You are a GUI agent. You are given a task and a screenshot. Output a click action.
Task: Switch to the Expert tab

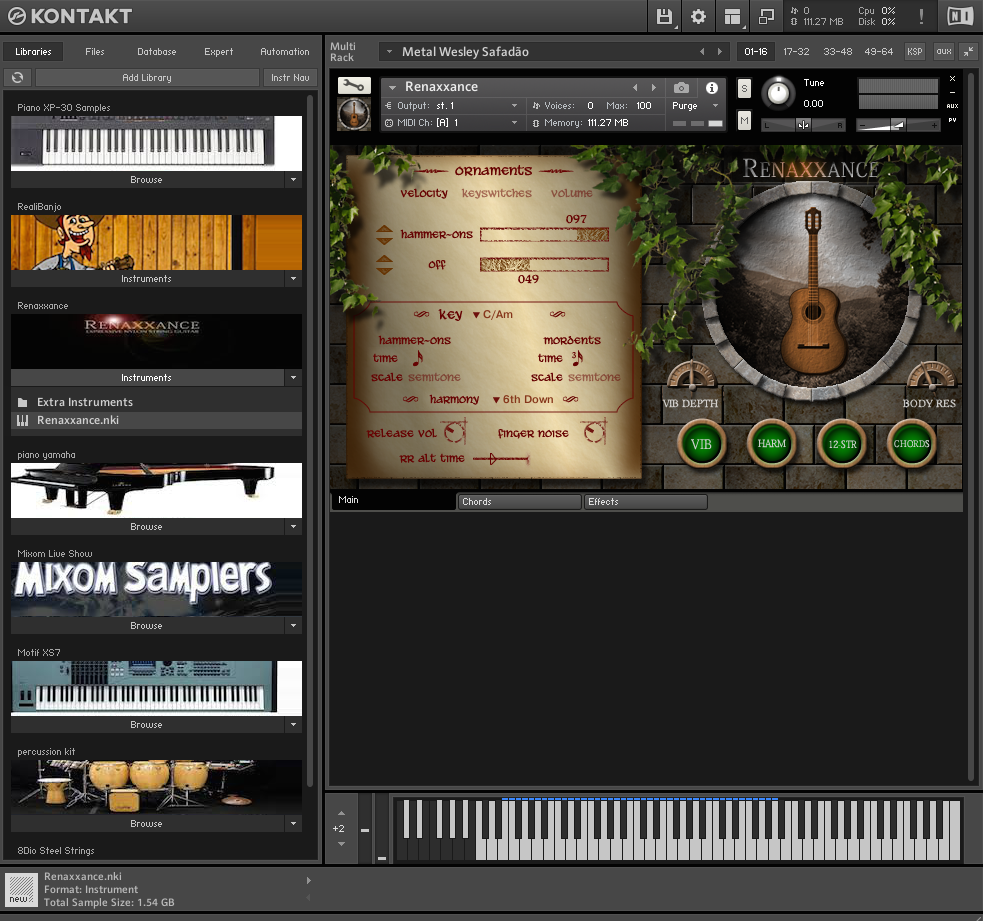[x=218, y=51]
